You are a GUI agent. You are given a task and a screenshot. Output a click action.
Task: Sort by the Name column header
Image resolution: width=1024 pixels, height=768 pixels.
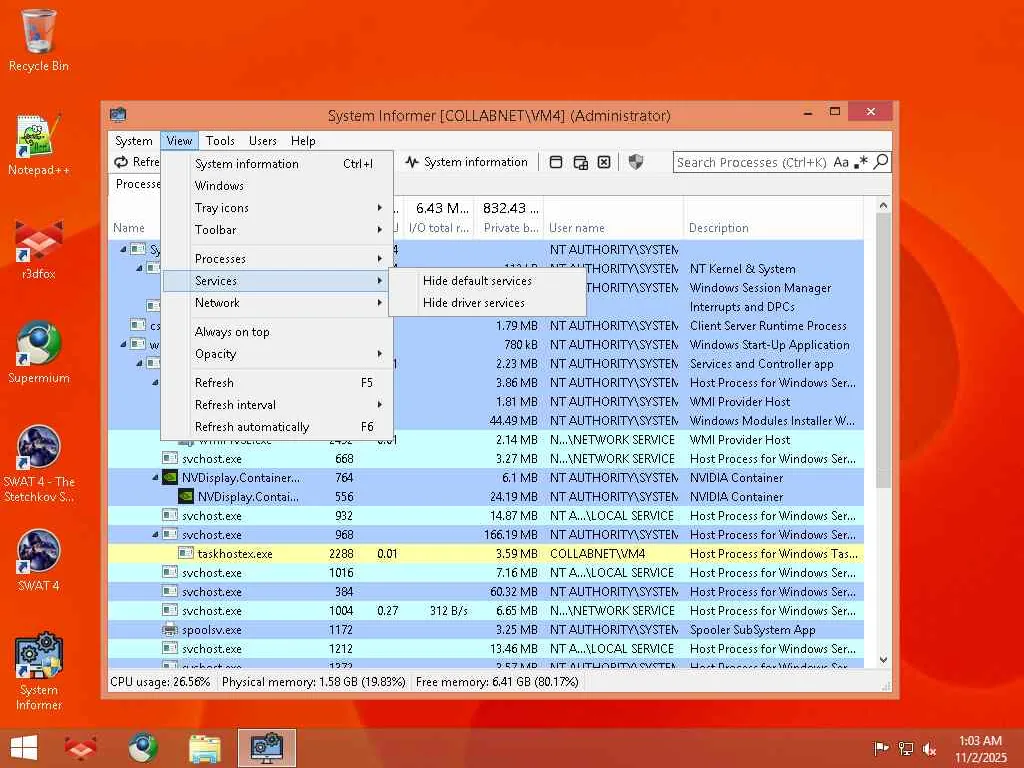click(135, 218)
